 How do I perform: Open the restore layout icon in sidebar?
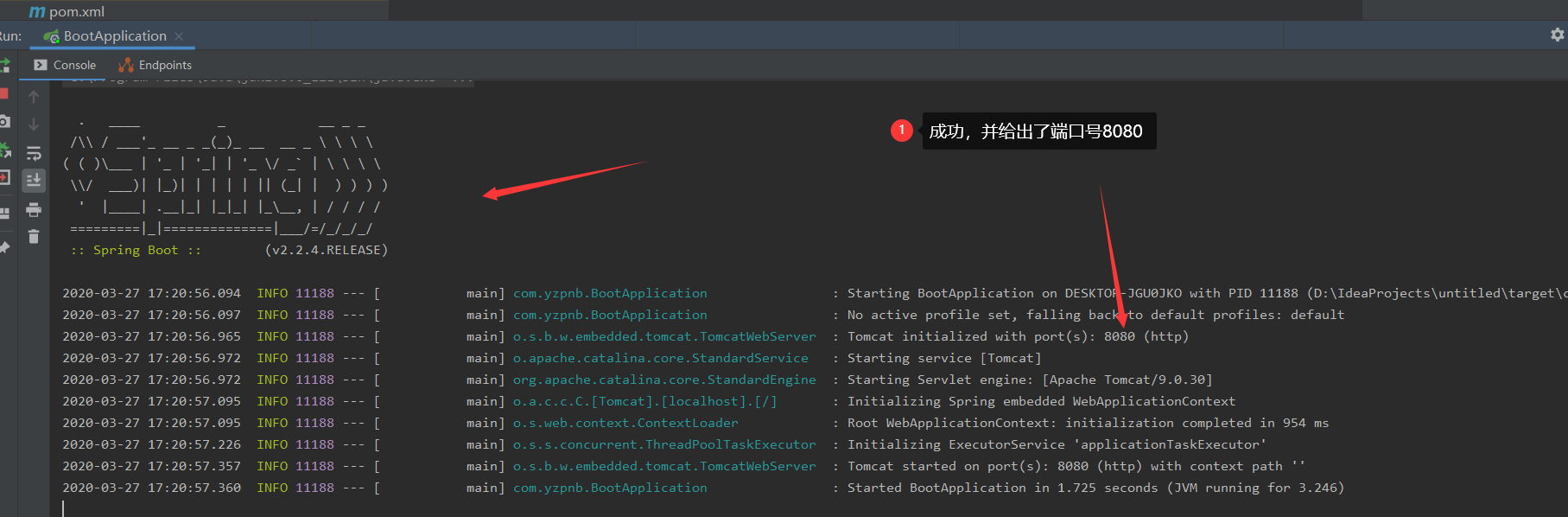tap(4, 213)
